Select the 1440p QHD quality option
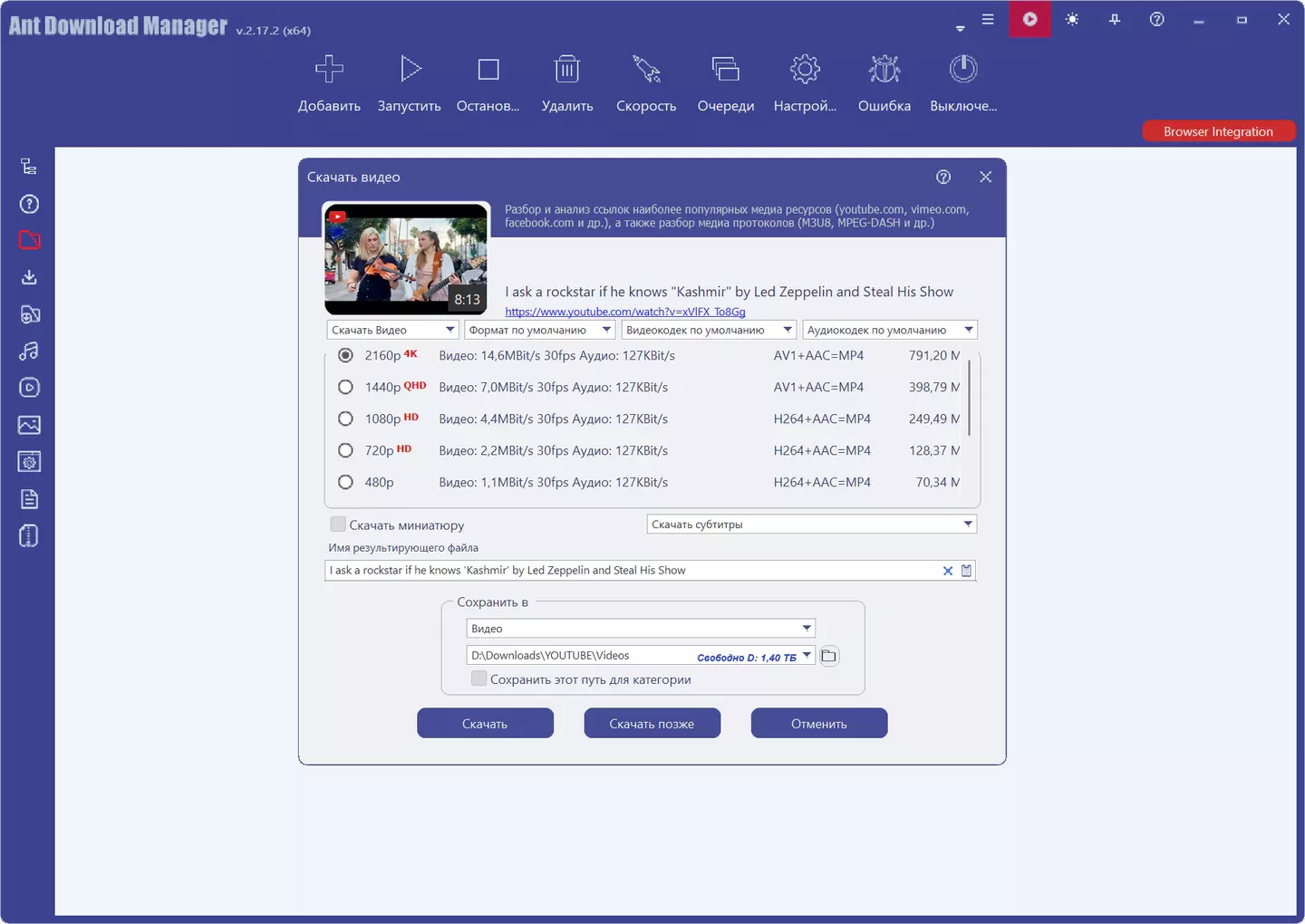This screenshot has width=1305, height=924. point(345,387)
